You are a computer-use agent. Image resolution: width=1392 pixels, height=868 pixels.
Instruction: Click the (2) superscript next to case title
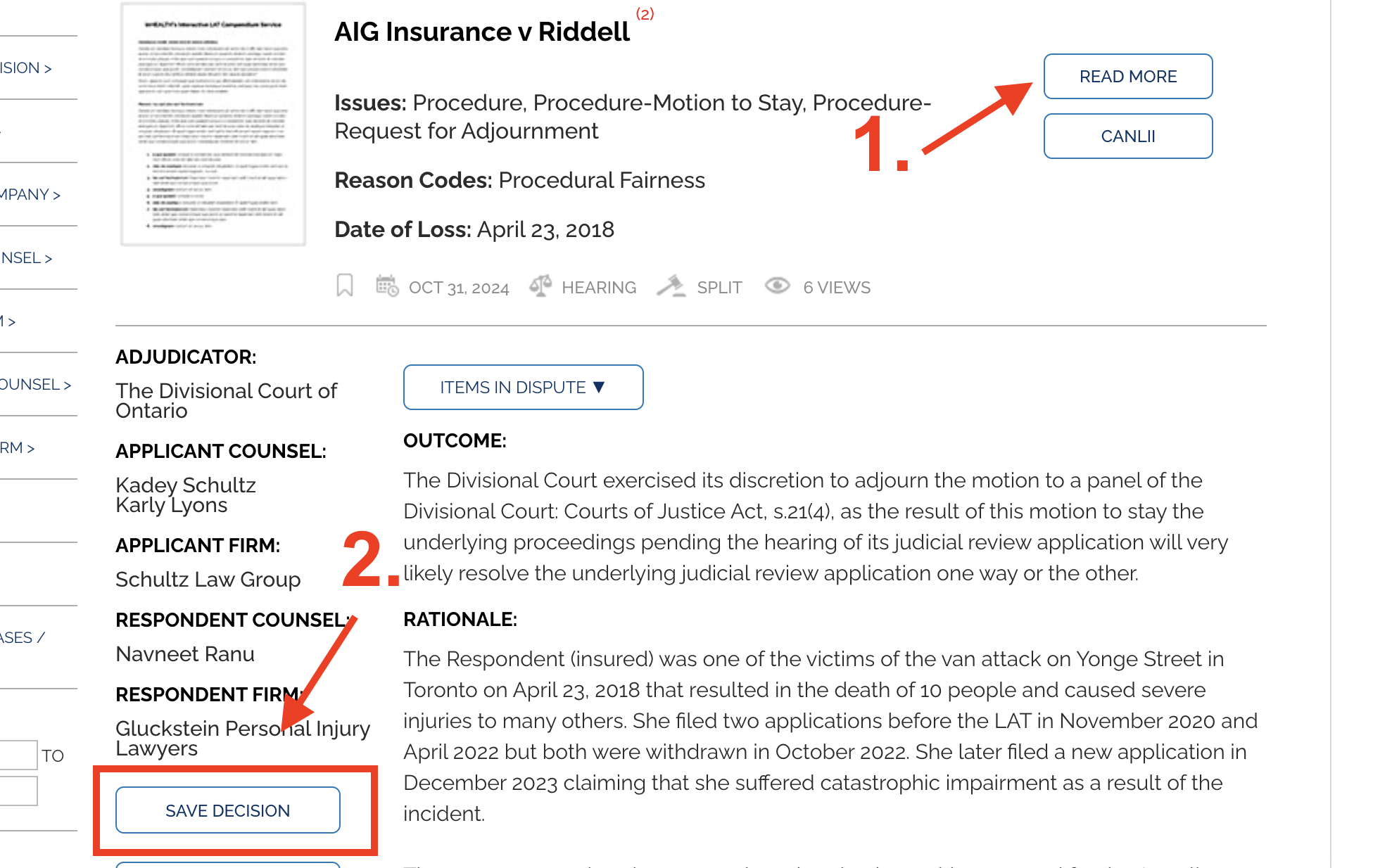click(645, 14)
